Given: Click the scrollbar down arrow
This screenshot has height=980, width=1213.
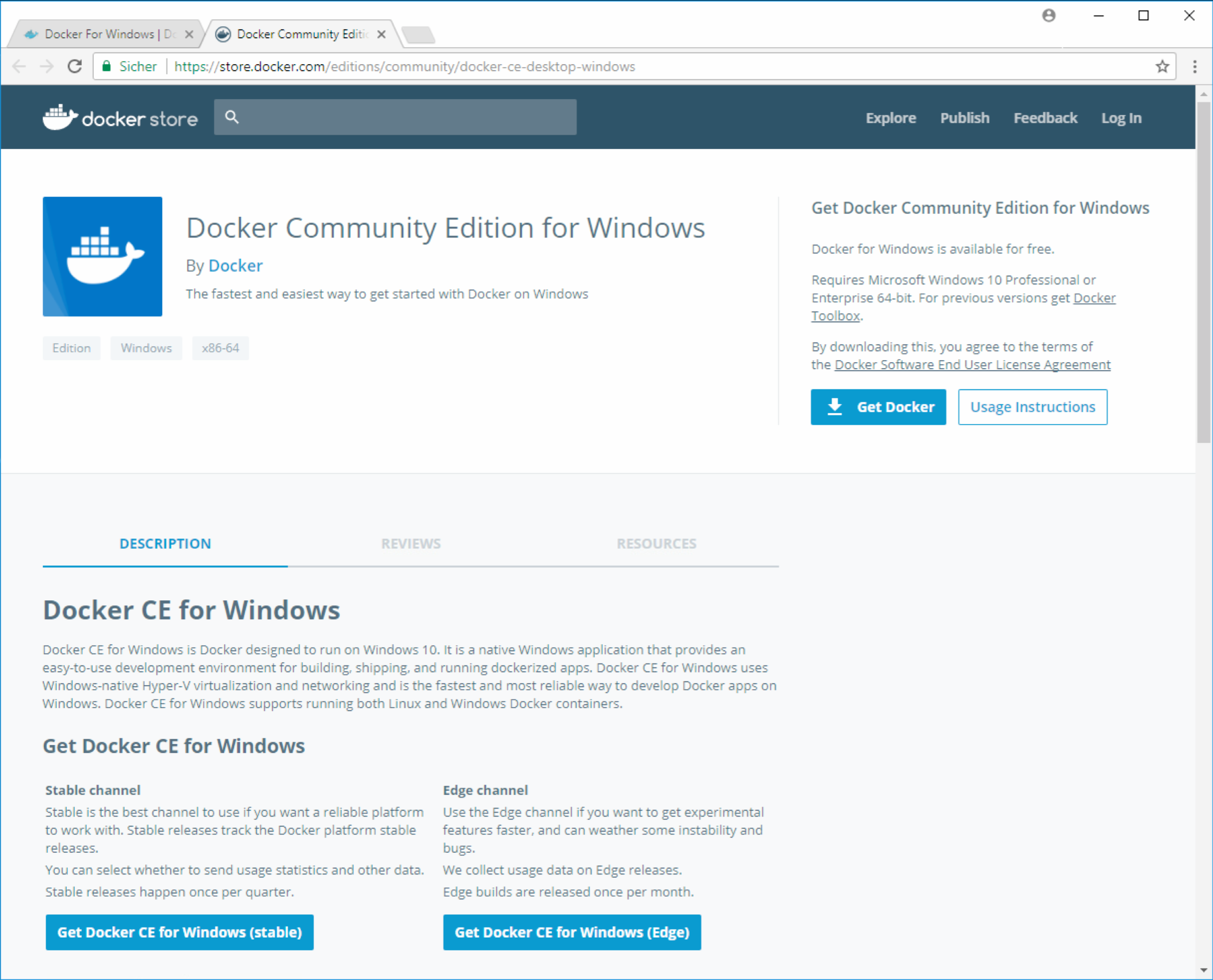Looking at the screenshot, I should 1203,970.
